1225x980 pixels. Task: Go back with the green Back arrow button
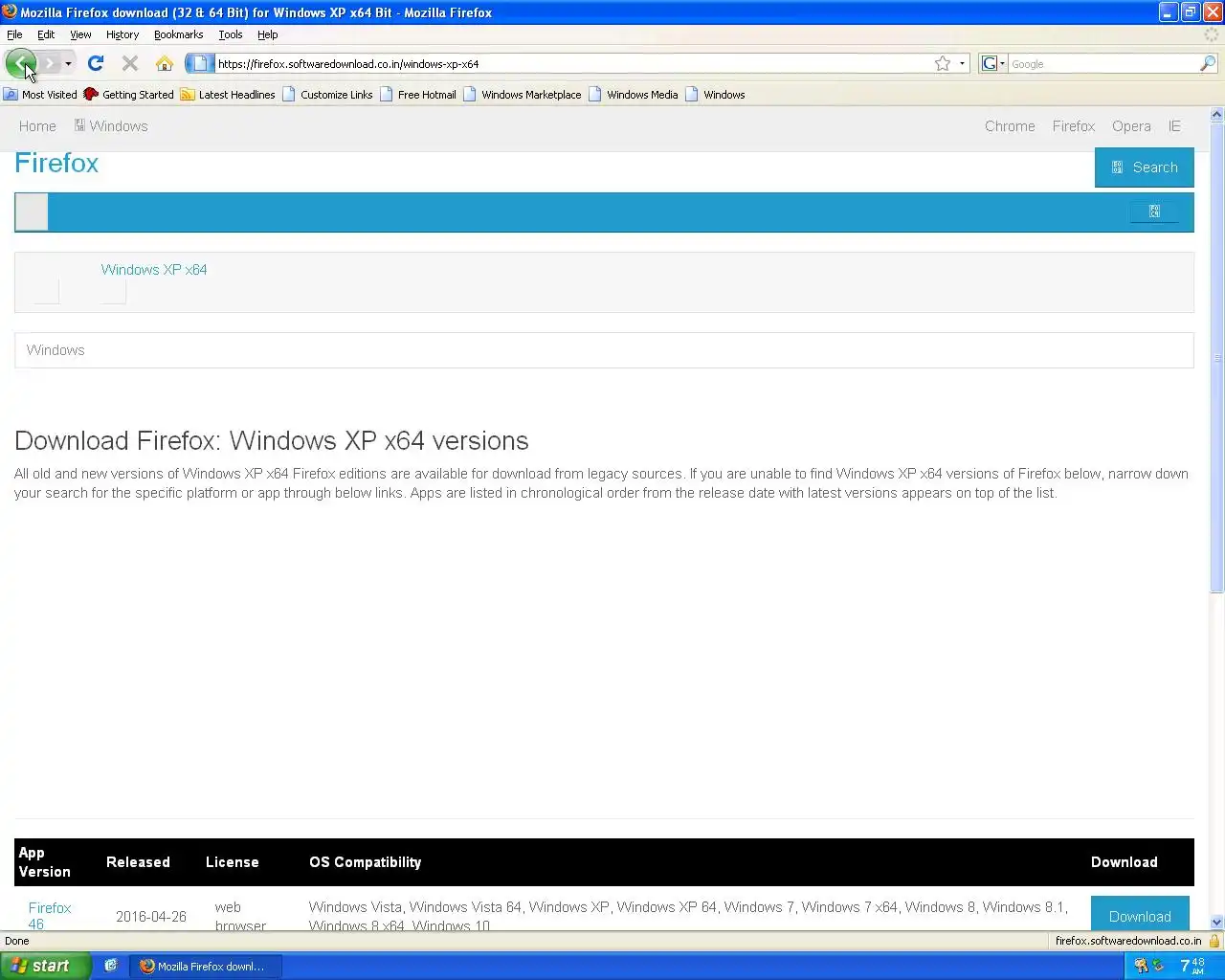20,63
